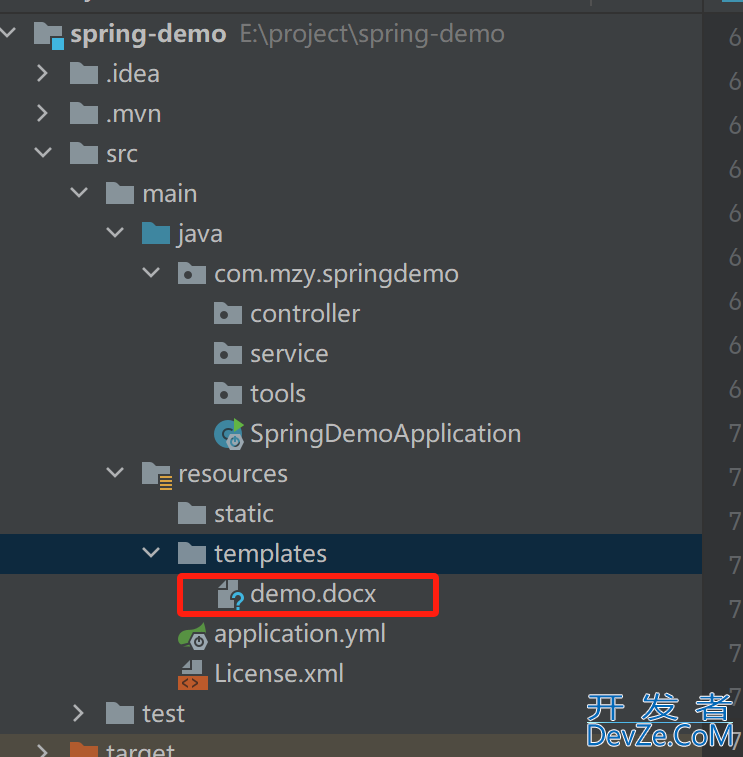This screenshot has height=757, width=743.
Task: Select the target folder
Action: point(140,749)
